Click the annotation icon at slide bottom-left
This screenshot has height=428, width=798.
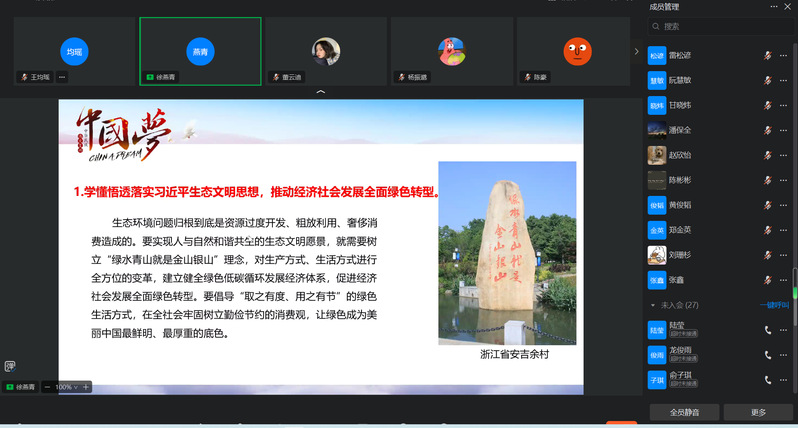(x=10, y=367)
